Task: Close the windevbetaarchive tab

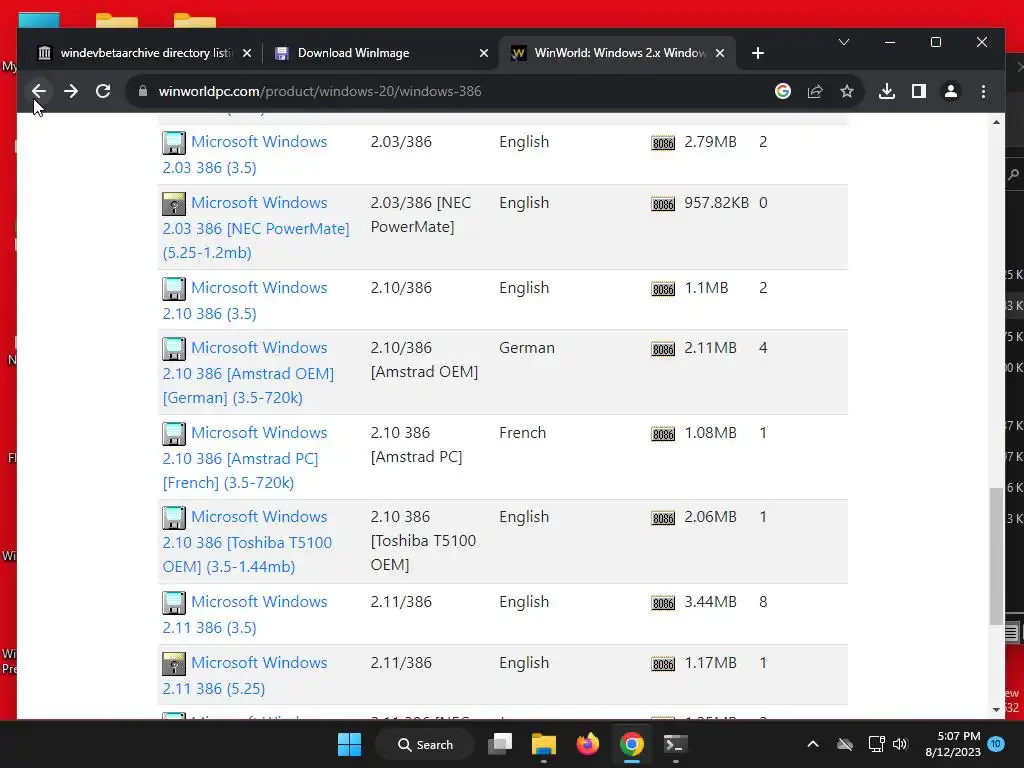Action: (247, 53)
